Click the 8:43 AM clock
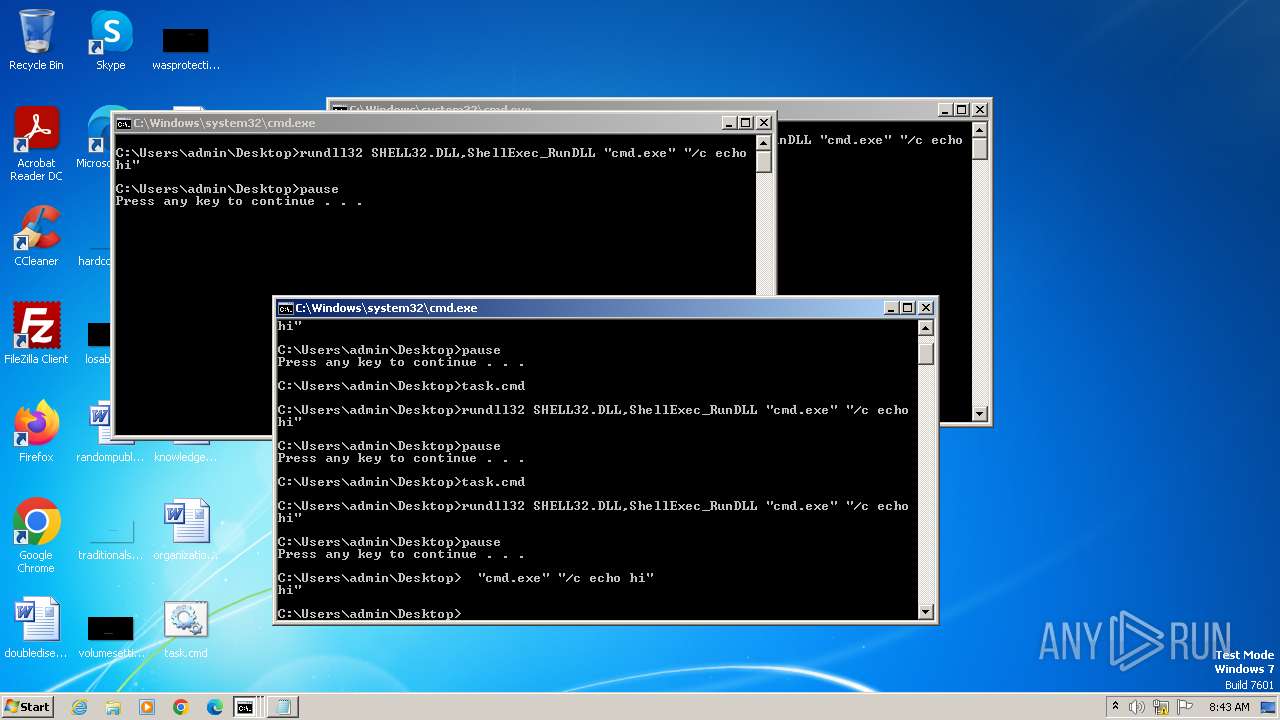This screenshot has width=1280, height=720. click(1229, 707)
